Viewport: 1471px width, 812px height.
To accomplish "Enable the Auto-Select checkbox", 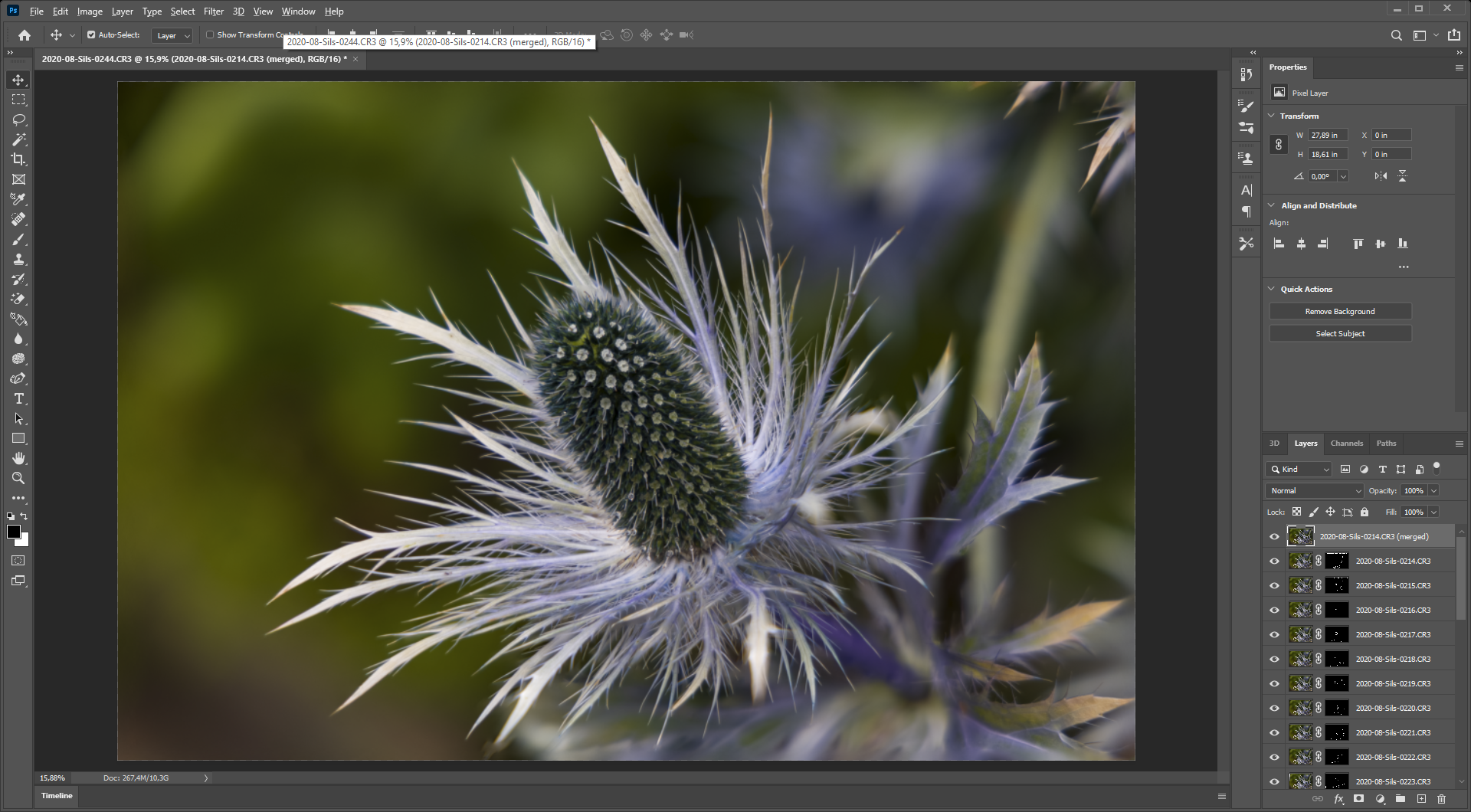I will pos(91,35).
